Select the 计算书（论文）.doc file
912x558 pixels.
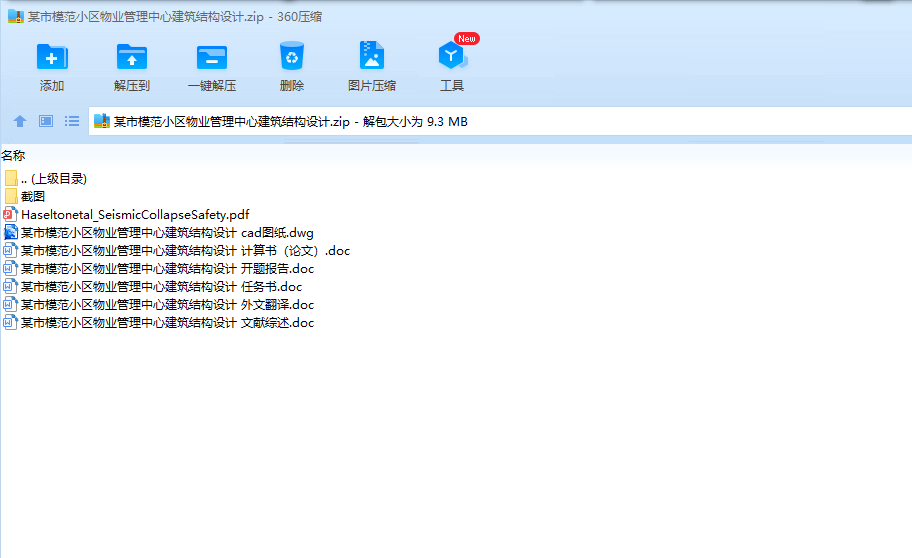coord(176,251)
